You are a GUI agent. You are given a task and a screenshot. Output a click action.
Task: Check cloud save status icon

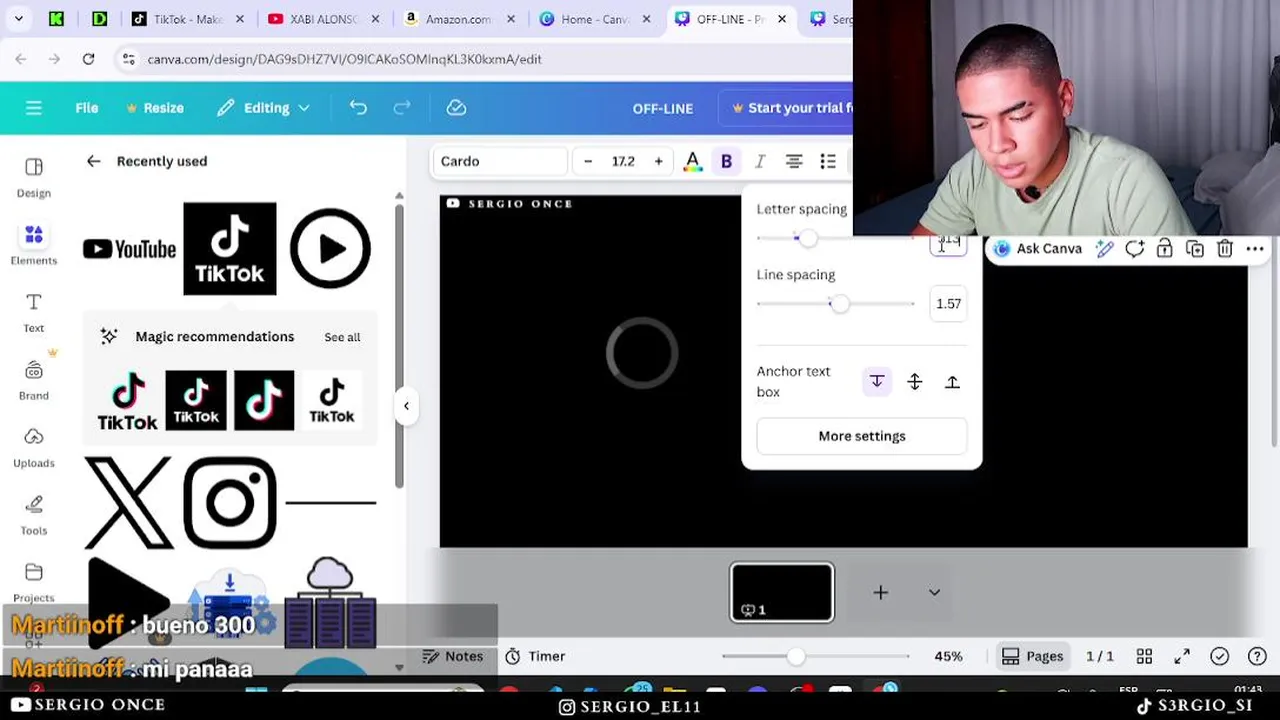(x=456, y=108)
